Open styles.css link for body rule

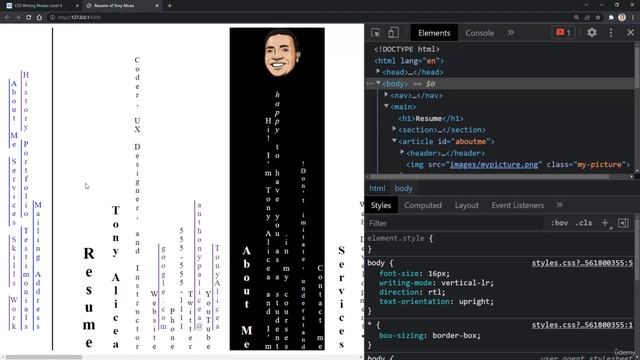point(582,263)
